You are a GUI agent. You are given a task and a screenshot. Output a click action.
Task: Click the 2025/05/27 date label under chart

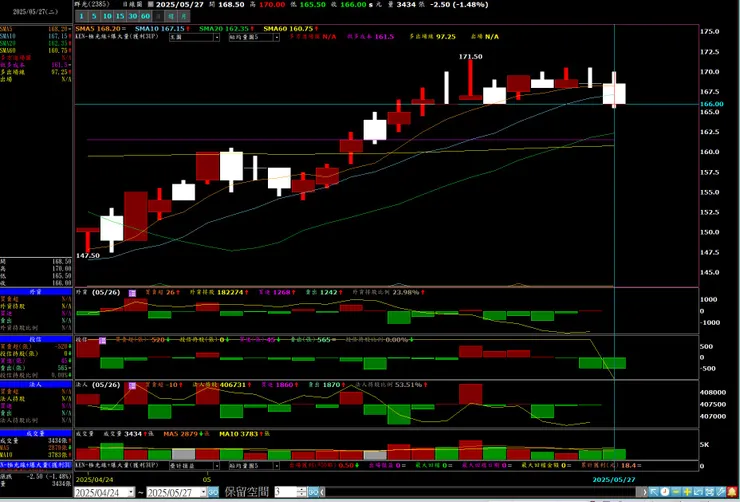tap(614, 479)
